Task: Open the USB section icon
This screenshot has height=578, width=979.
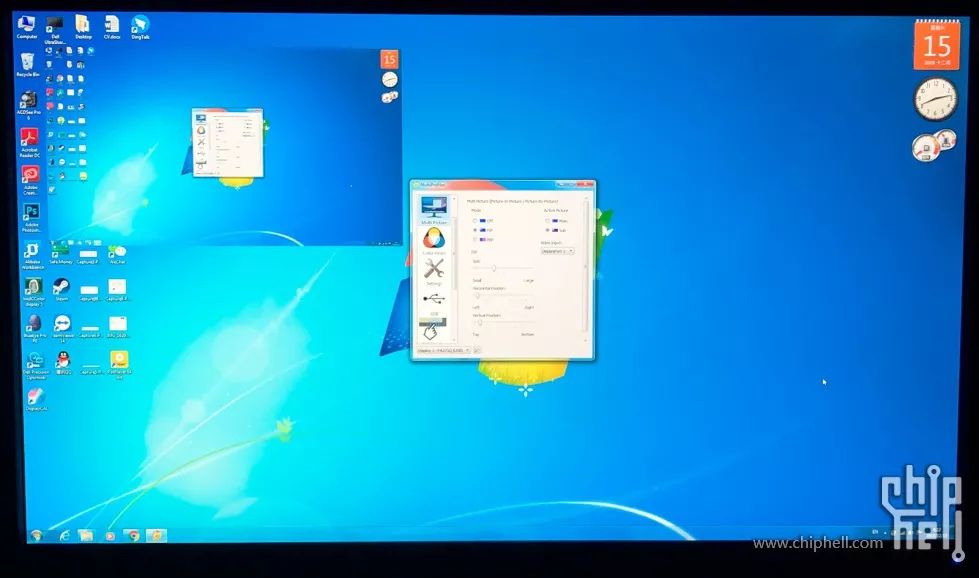Action: 434,301
